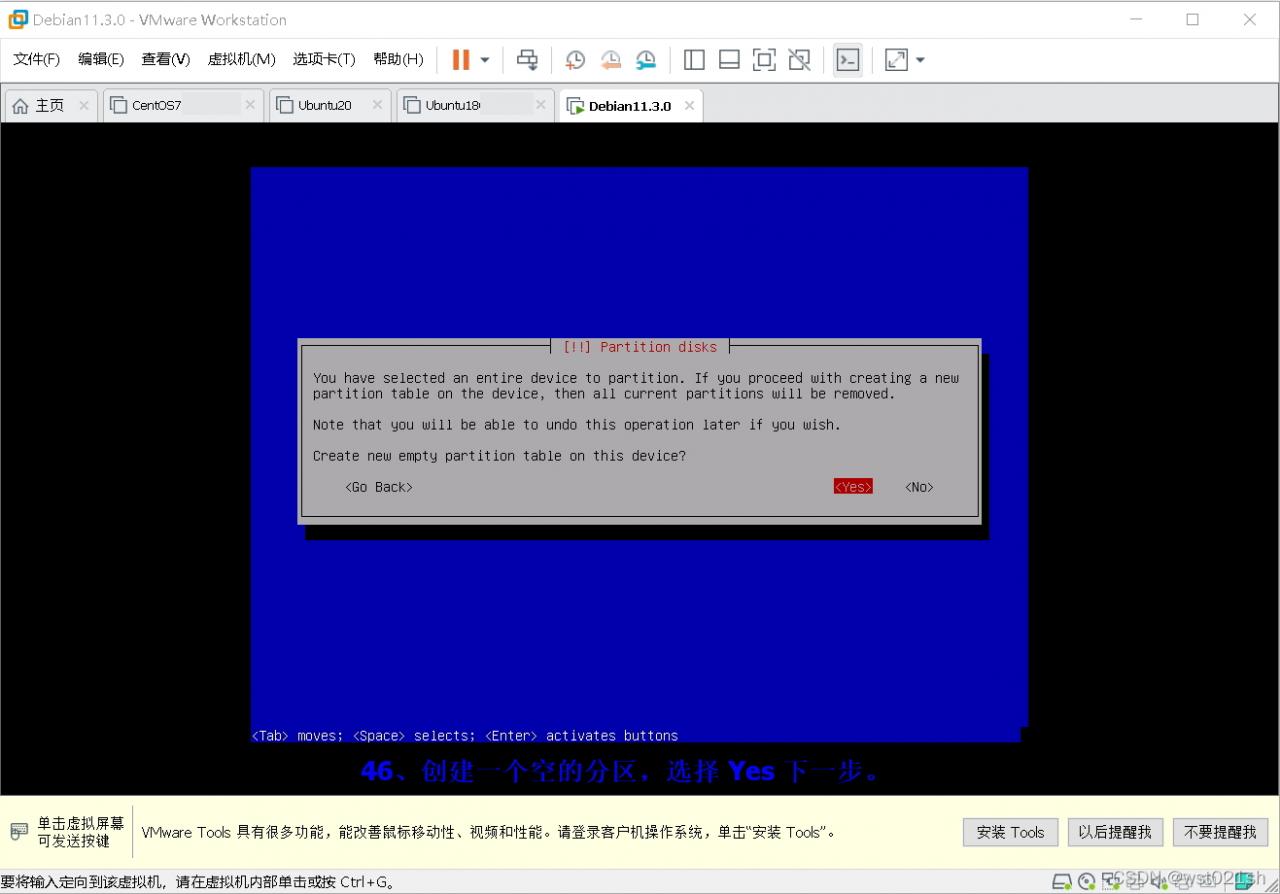This screenshot has width=1280, height=894.
Task: Open the snapshot manager icon
Action: tap(646, 60)
